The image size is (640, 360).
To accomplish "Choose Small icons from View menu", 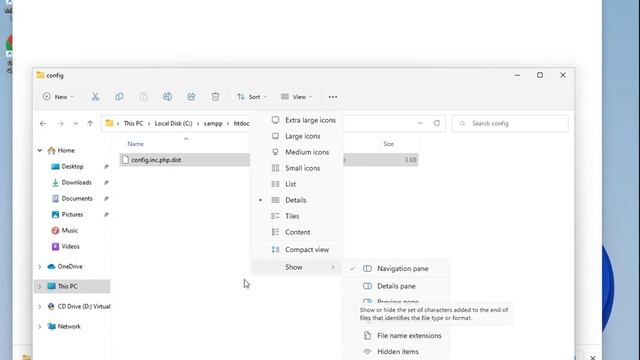I will click(x=297, y=168).
